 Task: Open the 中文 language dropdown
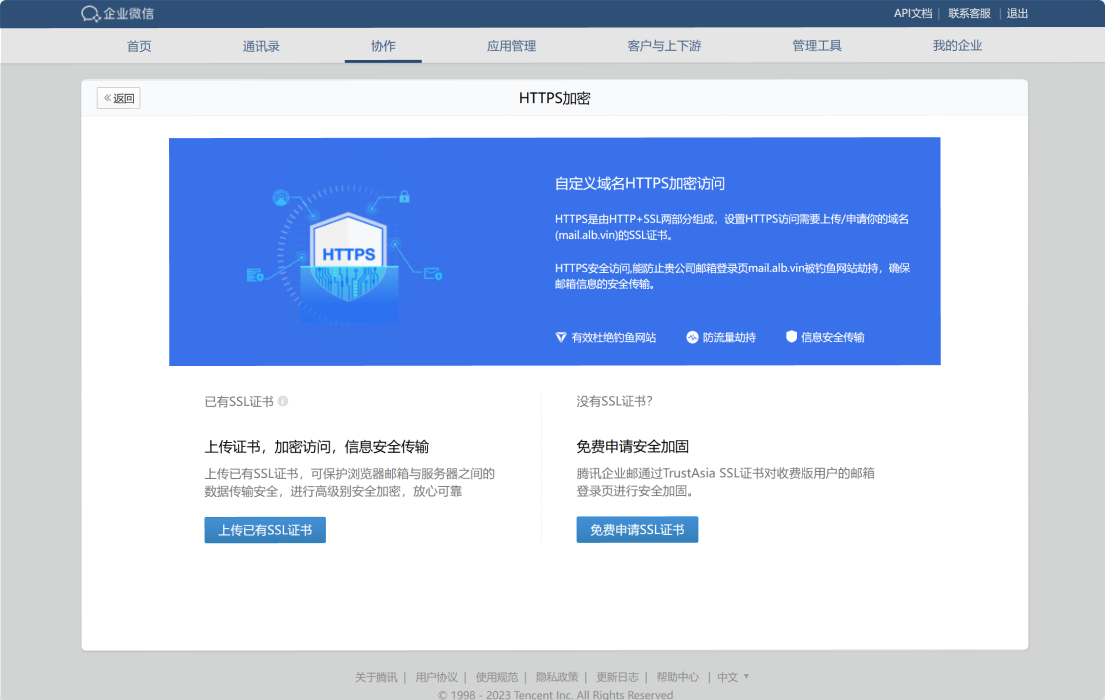click(733, 677)
